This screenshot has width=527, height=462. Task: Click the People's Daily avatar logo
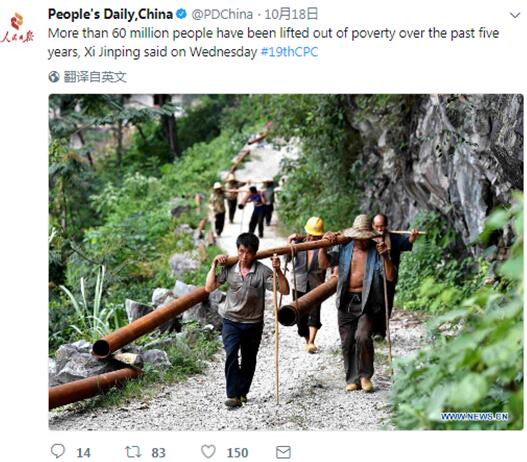click(x=17, y=28)
